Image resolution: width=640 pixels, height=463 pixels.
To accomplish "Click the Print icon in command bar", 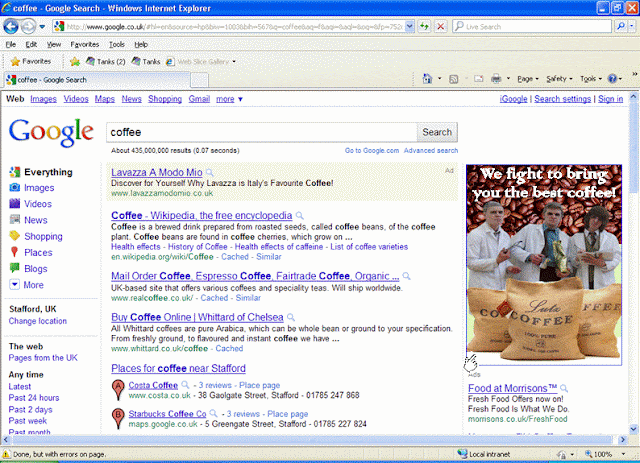I will [x=496, y=79].
